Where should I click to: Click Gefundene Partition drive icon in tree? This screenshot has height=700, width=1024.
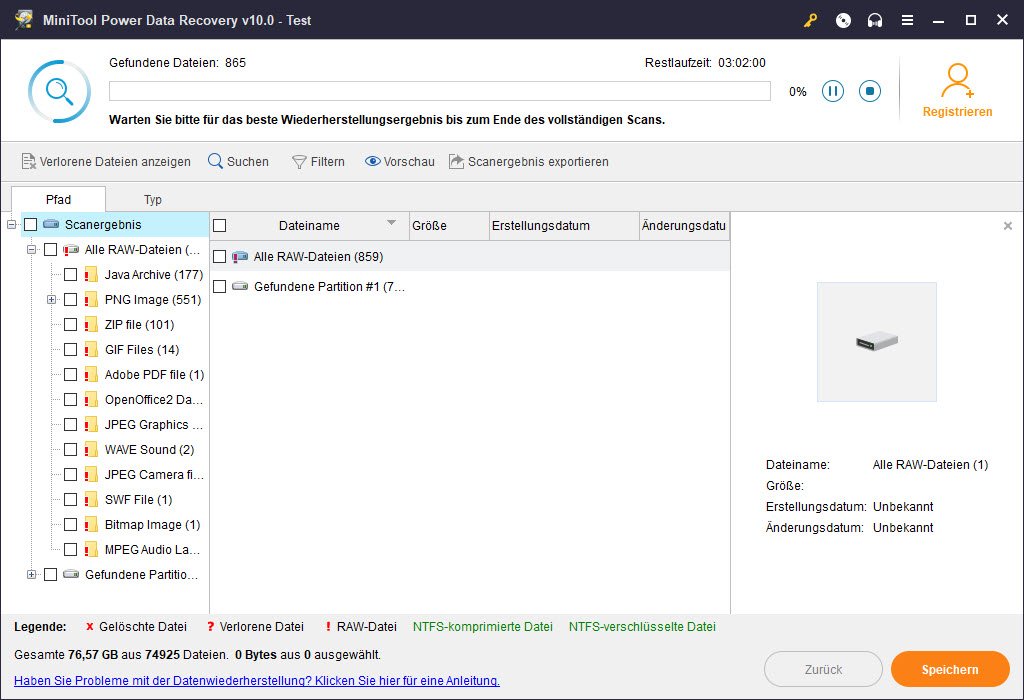tap(71, 574)
